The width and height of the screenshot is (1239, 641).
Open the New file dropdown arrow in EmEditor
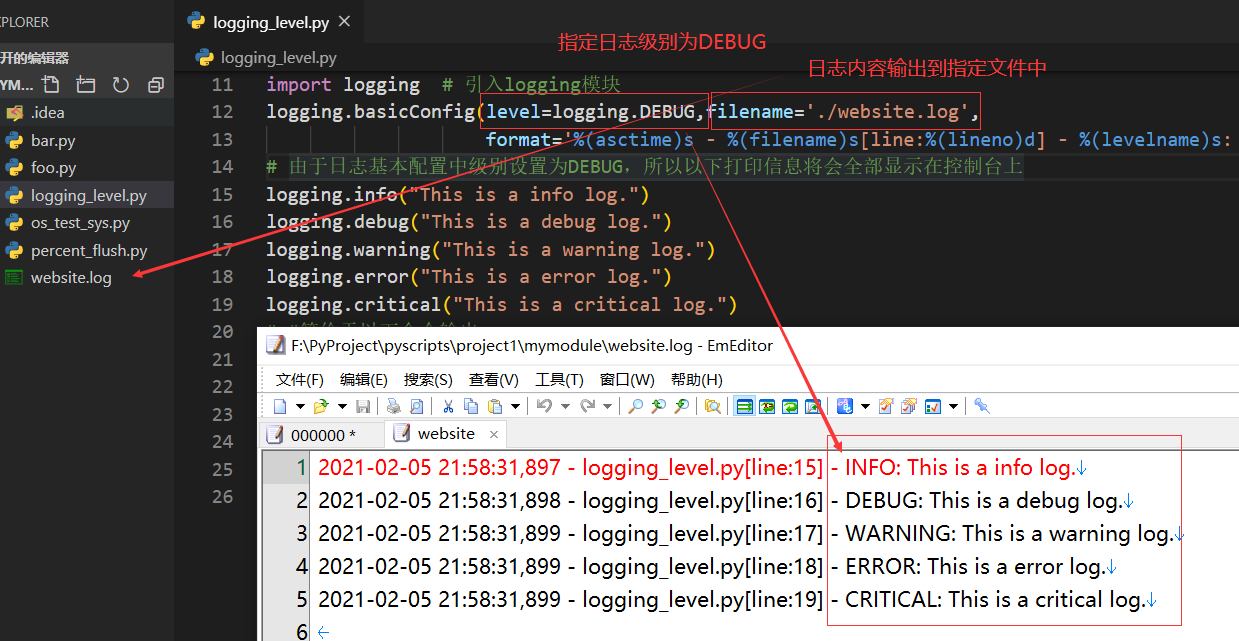click(x=300, y=406)
